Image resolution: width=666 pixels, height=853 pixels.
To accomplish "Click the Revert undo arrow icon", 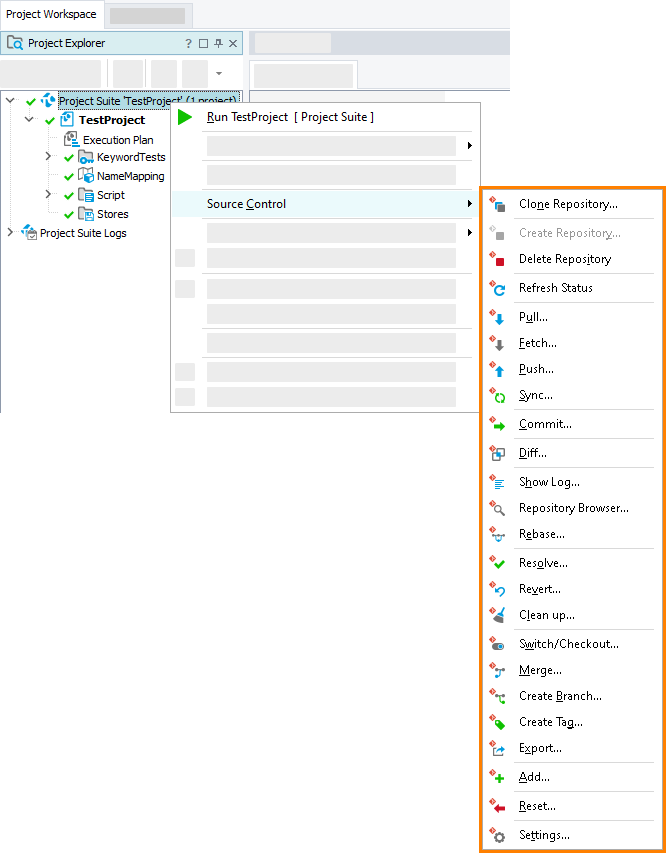I will 497,589.
